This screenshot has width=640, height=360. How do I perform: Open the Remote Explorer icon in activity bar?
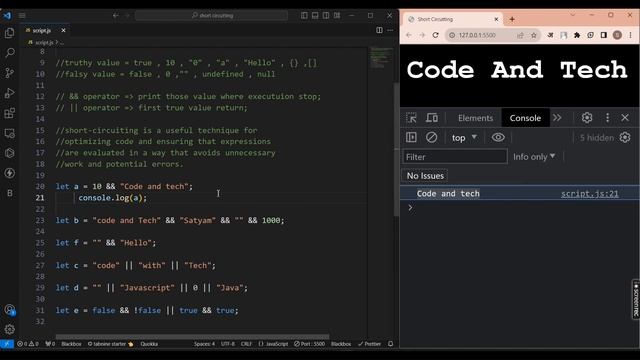9,133
